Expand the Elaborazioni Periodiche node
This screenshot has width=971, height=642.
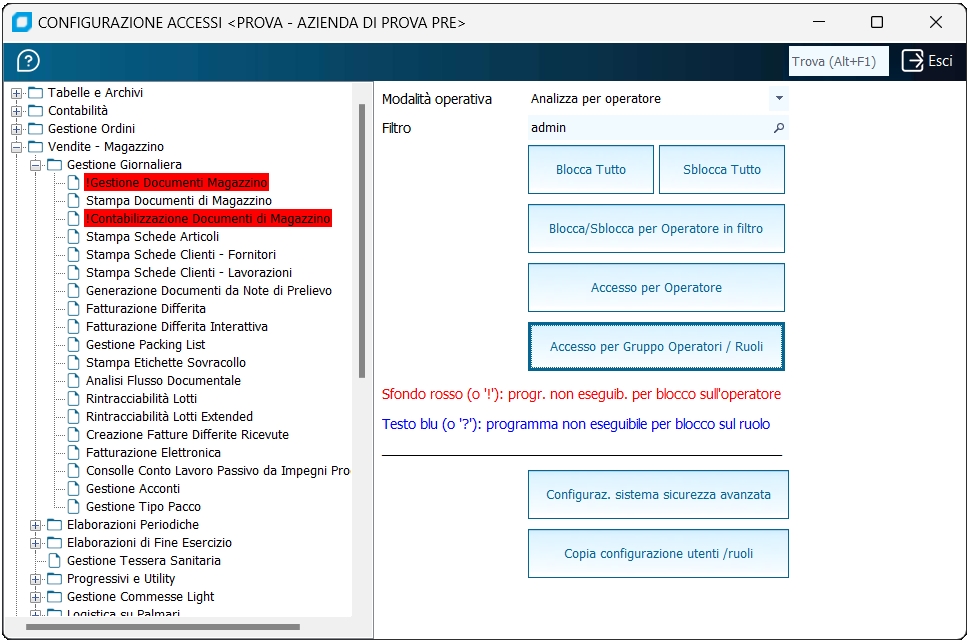coord(36,526)
